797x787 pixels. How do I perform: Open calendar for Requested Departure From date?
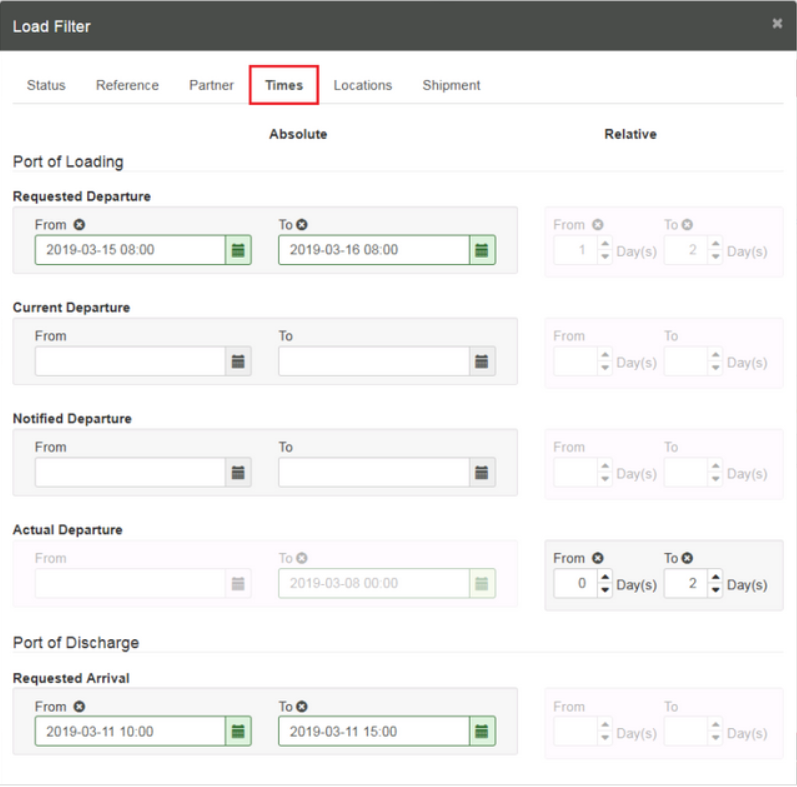pos(238,250)
